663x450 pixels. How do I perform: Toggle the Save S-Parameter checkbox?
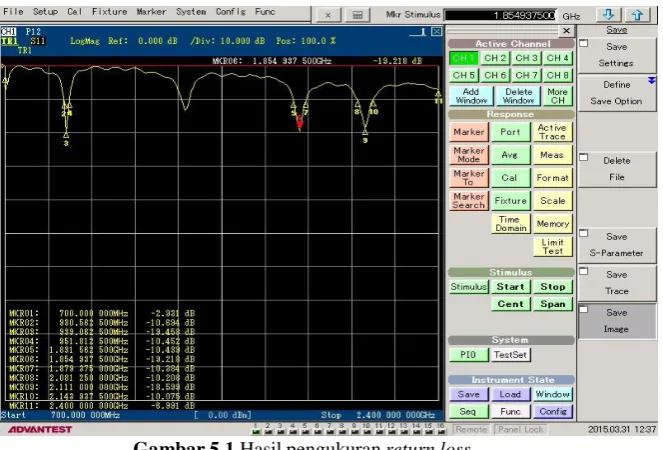[x=584, y=233]
